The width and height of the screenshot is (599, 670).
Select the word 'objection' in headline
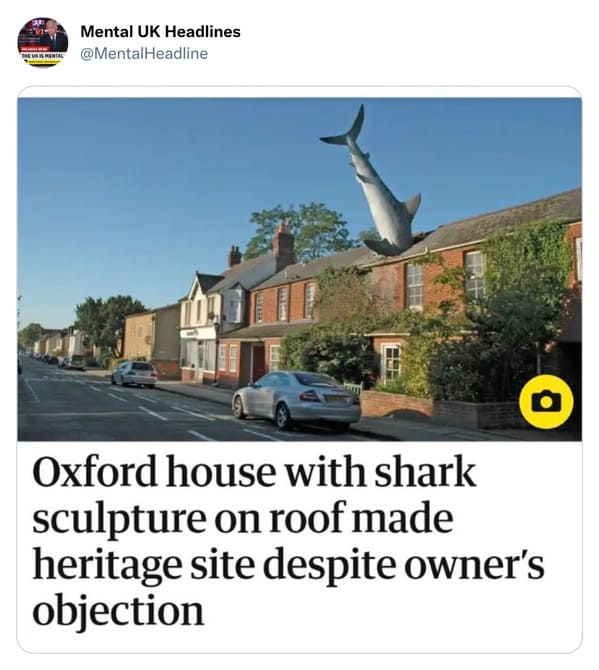[118, 611]
